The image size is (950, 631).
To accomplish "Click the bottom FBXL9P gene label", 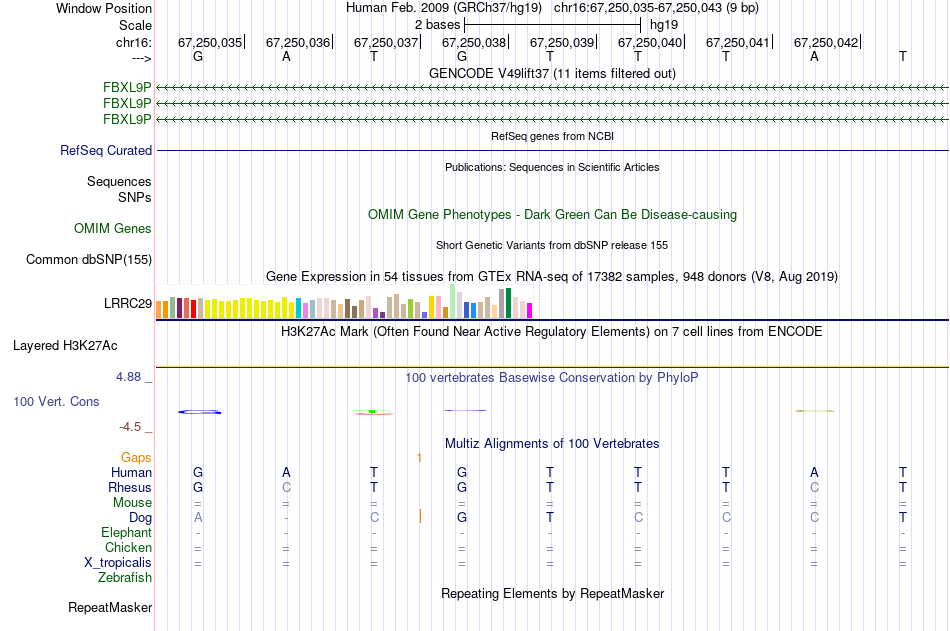I will point(127,119).
